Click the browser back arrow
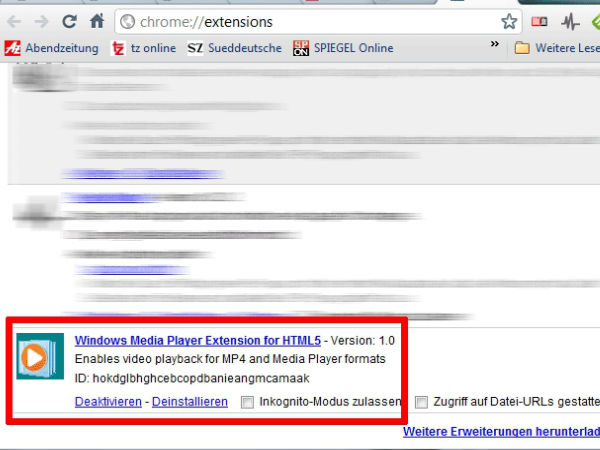The width and height of the screenshot is (600, 450). (14, 20)
